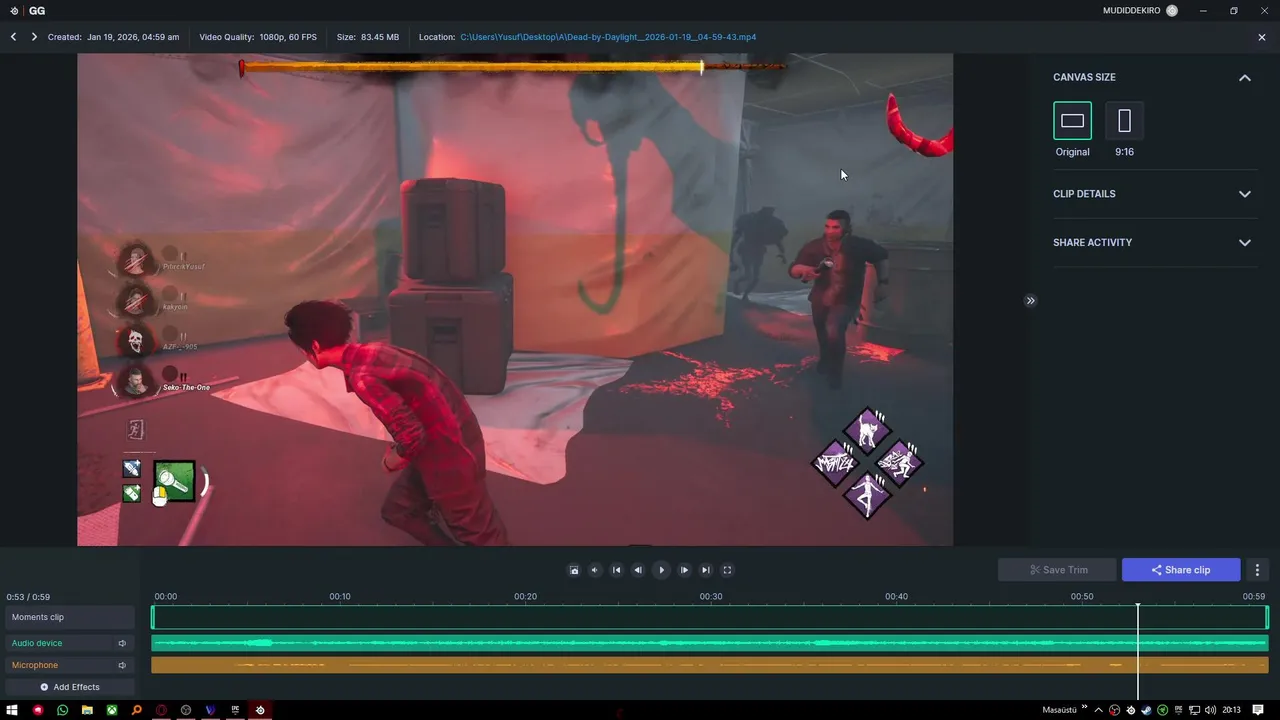Open File Explorer from the taskbar
Viewport: 1280px width, 720px height.
(x=87, y=710)
